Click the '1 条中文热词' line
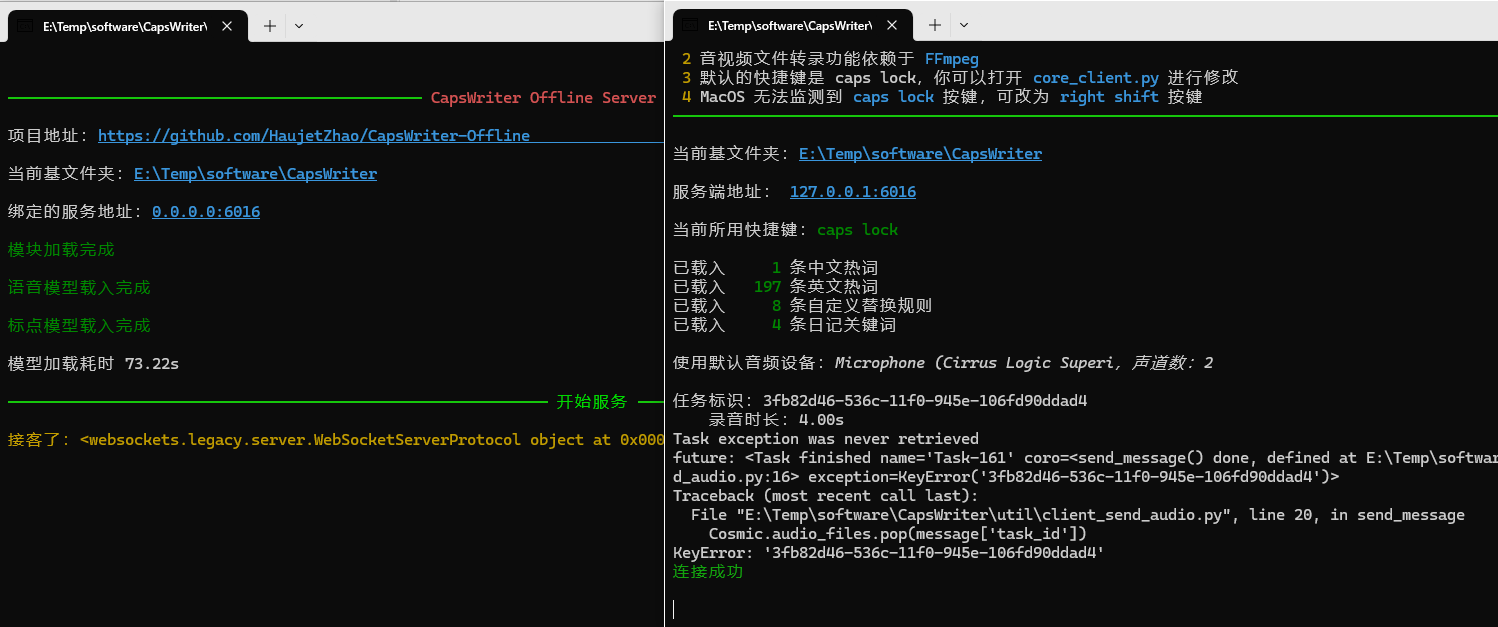This screenshot has width=1498, height=627. pyautogui.click(x=776, y=268)
